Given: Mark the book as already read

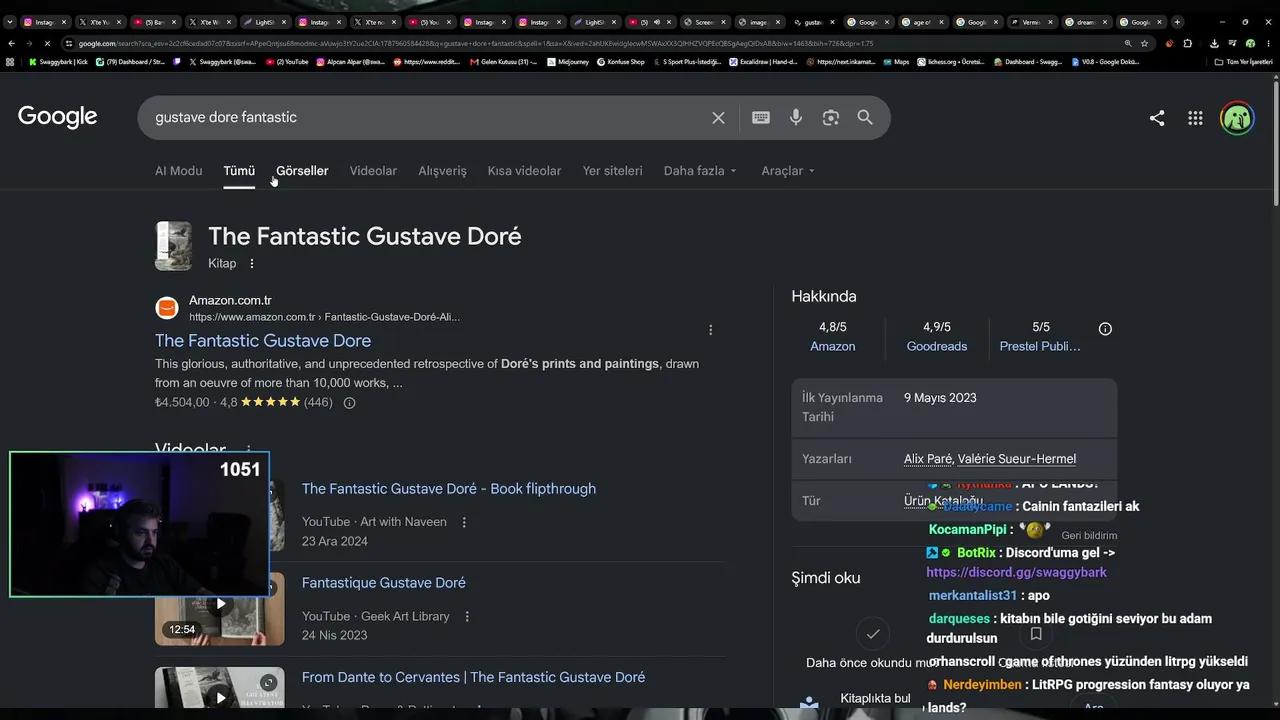Looking at the screenshot, I should pos(873,634).
